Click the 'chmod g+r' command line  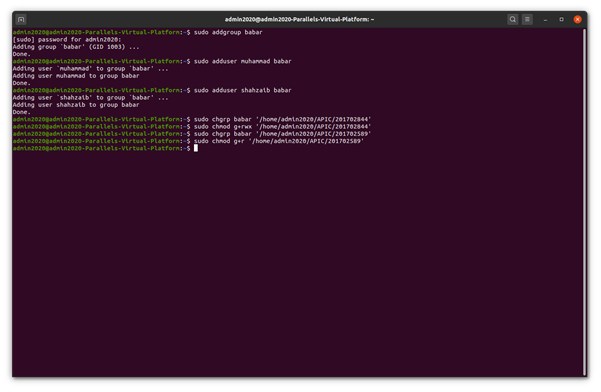pyautogui.click(x=279, y=141)
